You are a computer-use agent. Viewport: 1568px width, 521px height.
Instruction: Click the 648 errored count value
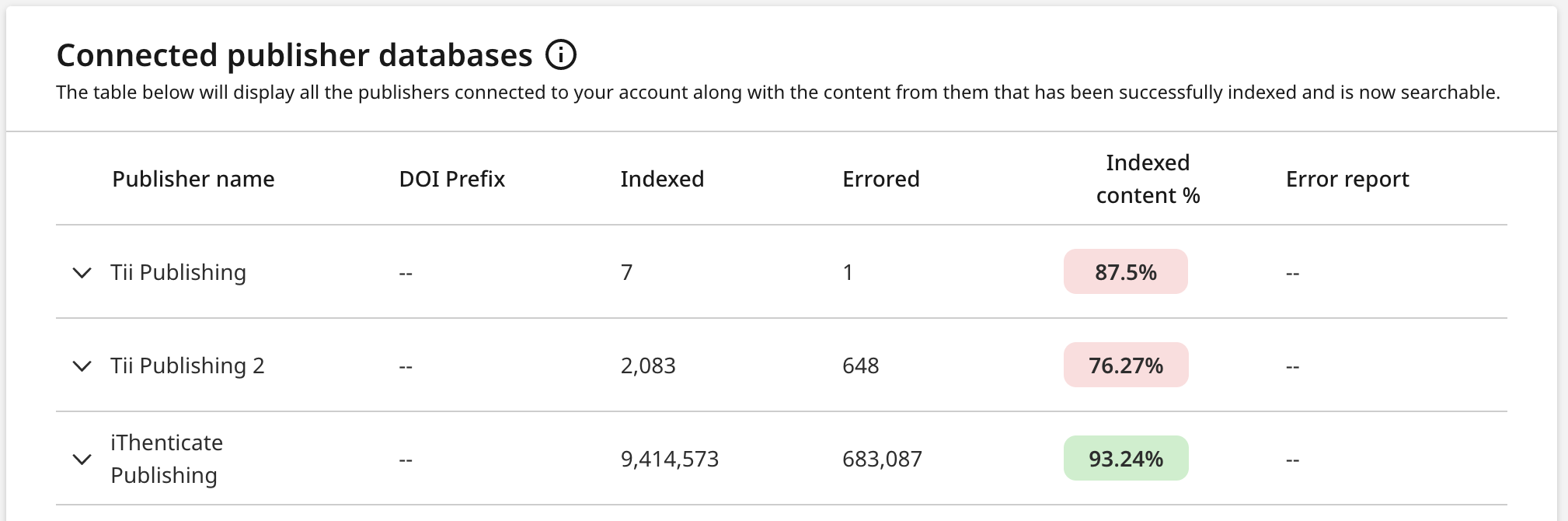[860, 365]
